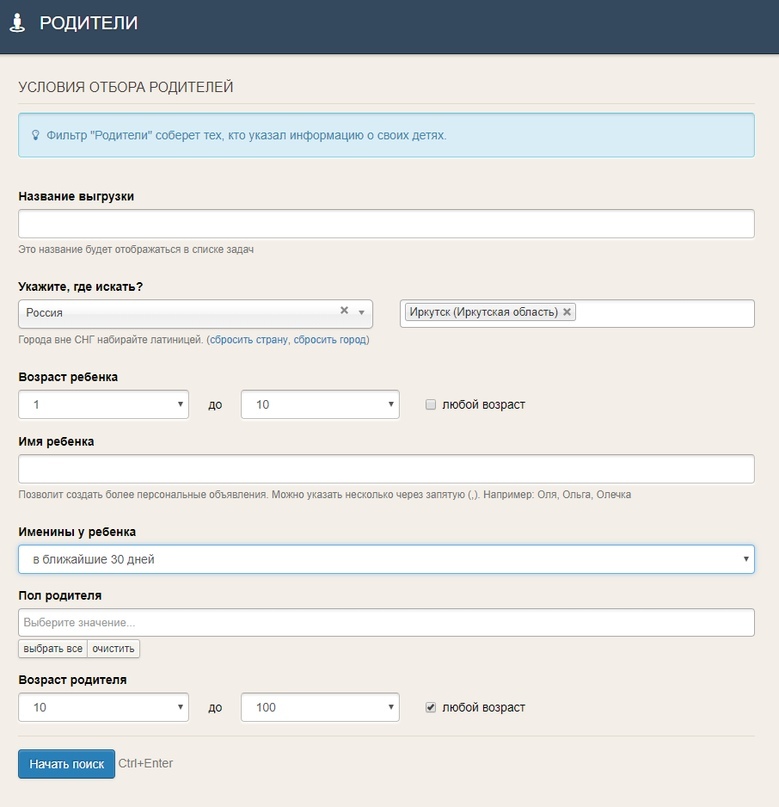Click the сбросить город link
779x807 pixels.
click(330, 340)
